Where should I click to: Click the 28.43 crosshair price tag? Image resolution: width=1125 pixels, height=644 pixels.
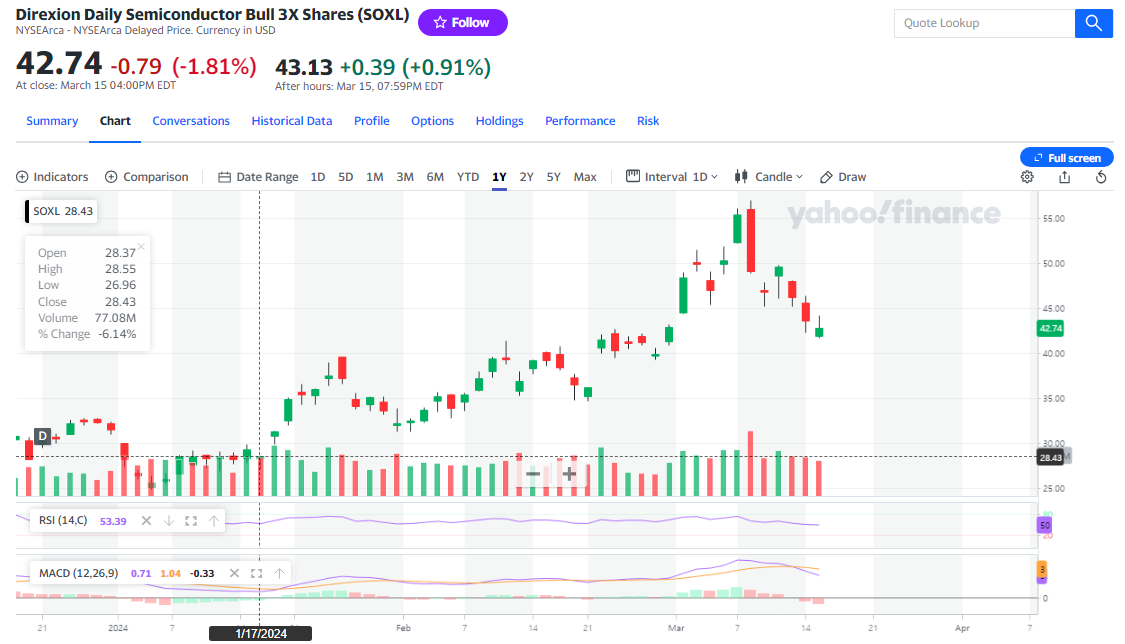[1050, 458]
